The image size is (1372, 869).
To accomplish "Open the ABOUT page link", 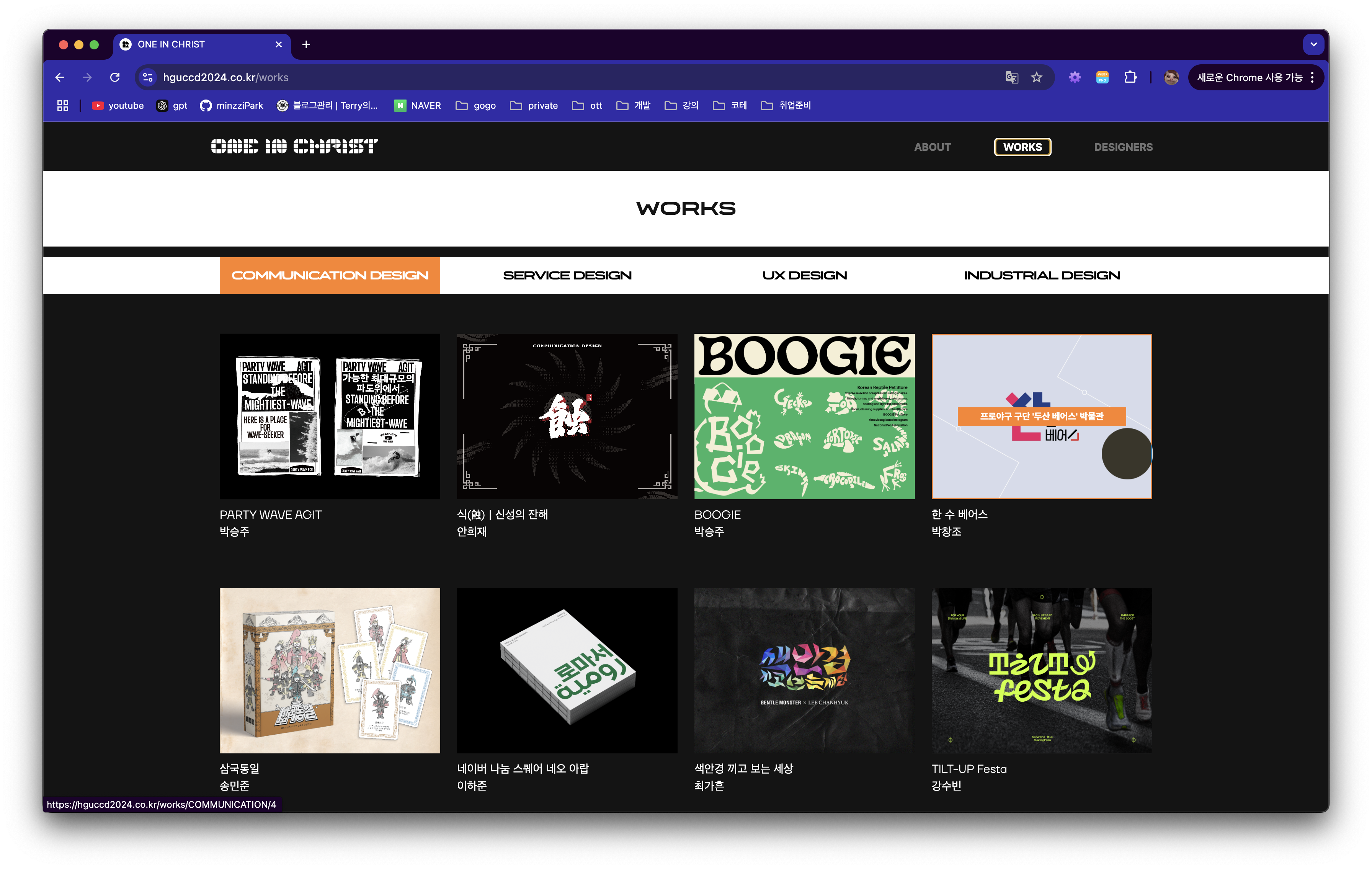I will point(932,147).
